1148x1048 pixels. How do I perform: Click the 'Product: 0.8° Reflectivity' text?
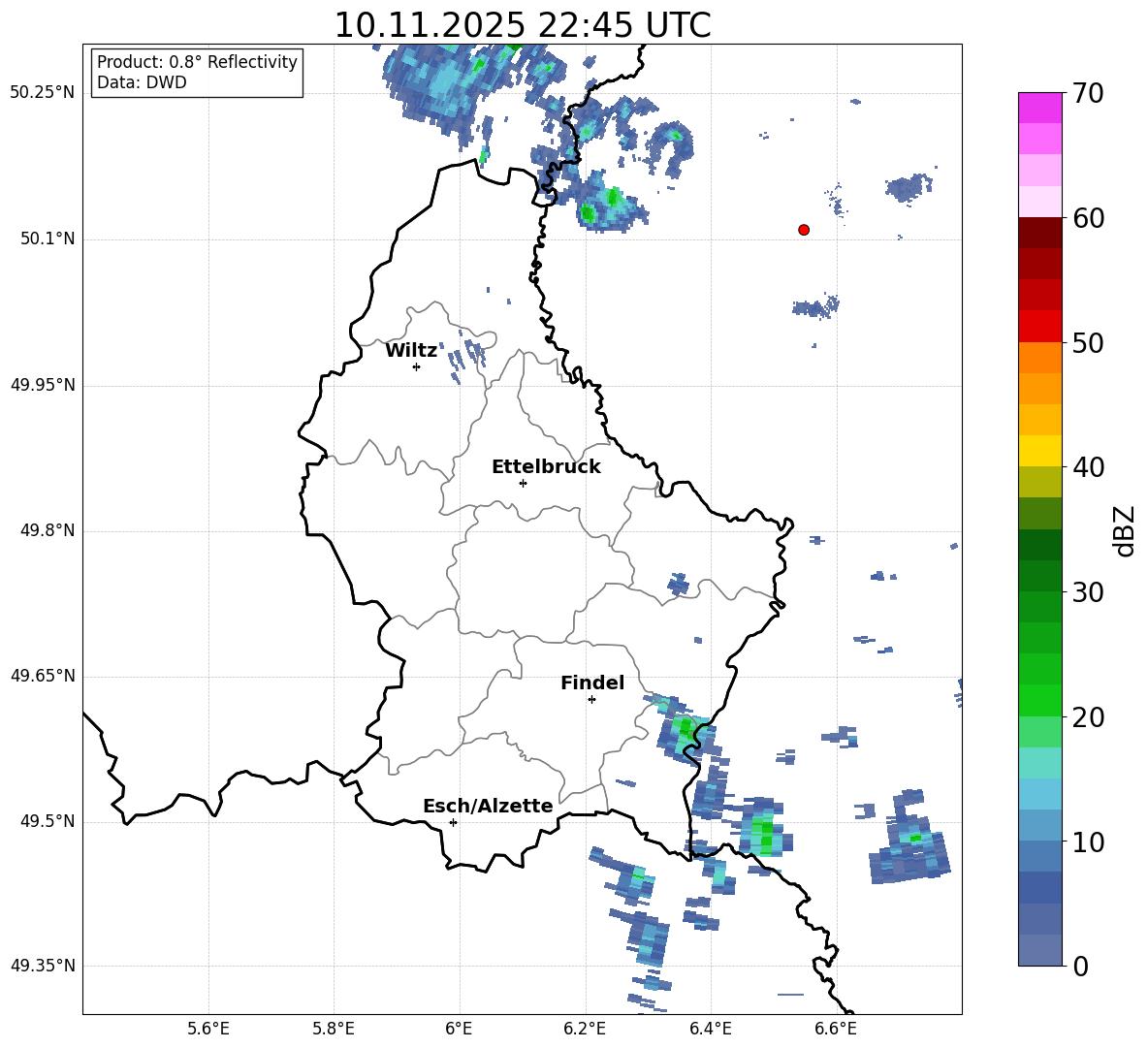tap(197, 62)
